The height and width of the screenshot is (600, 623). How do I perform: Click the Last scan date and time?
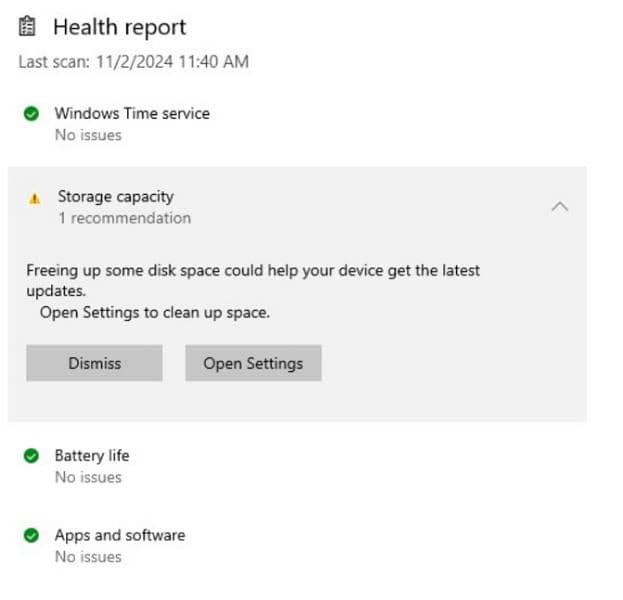133,62
